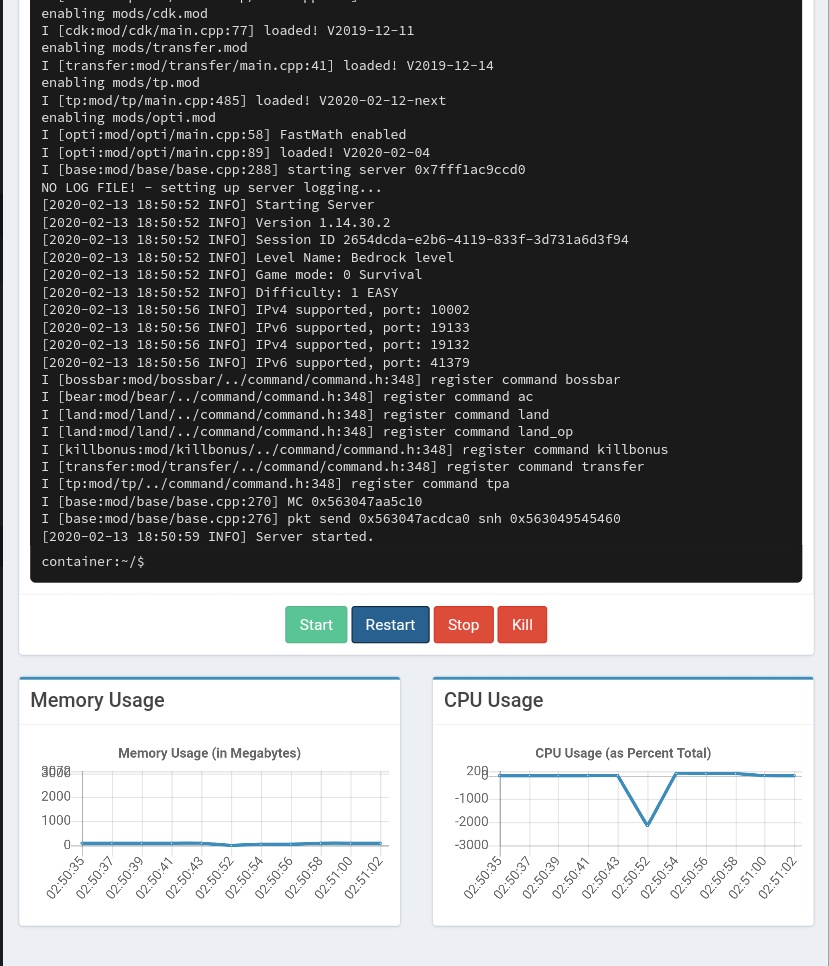
Task: Select the 'Starting Server' log line
Action: click(208, 205)
